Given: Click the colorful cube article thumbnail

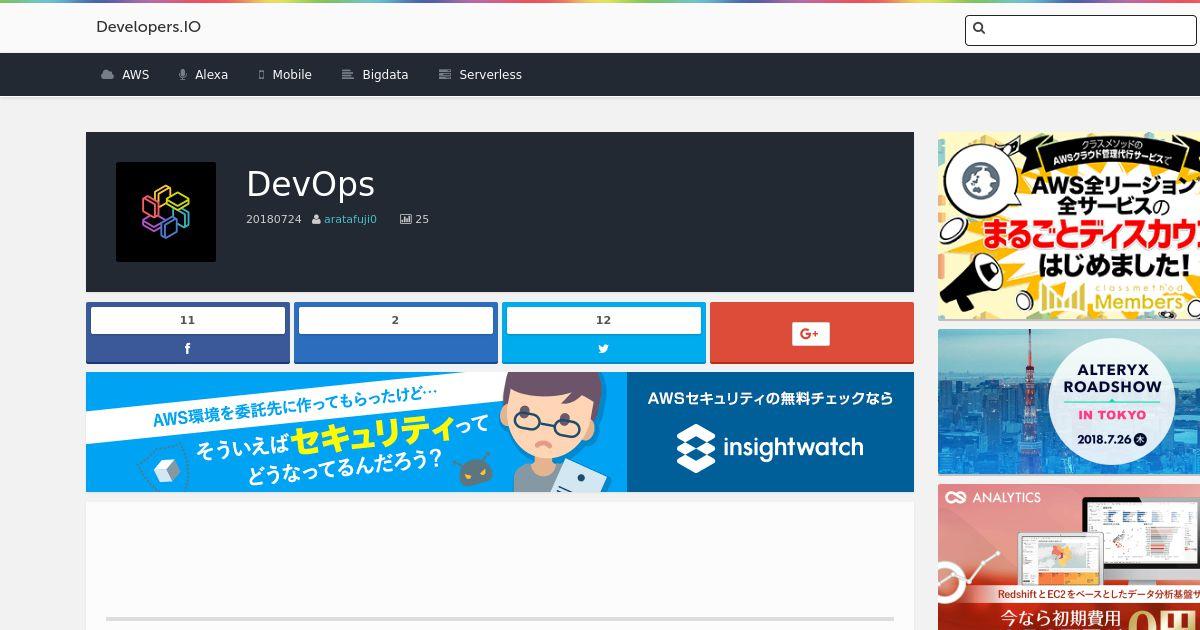Looking at the screenshot, I should click(166, 212).
